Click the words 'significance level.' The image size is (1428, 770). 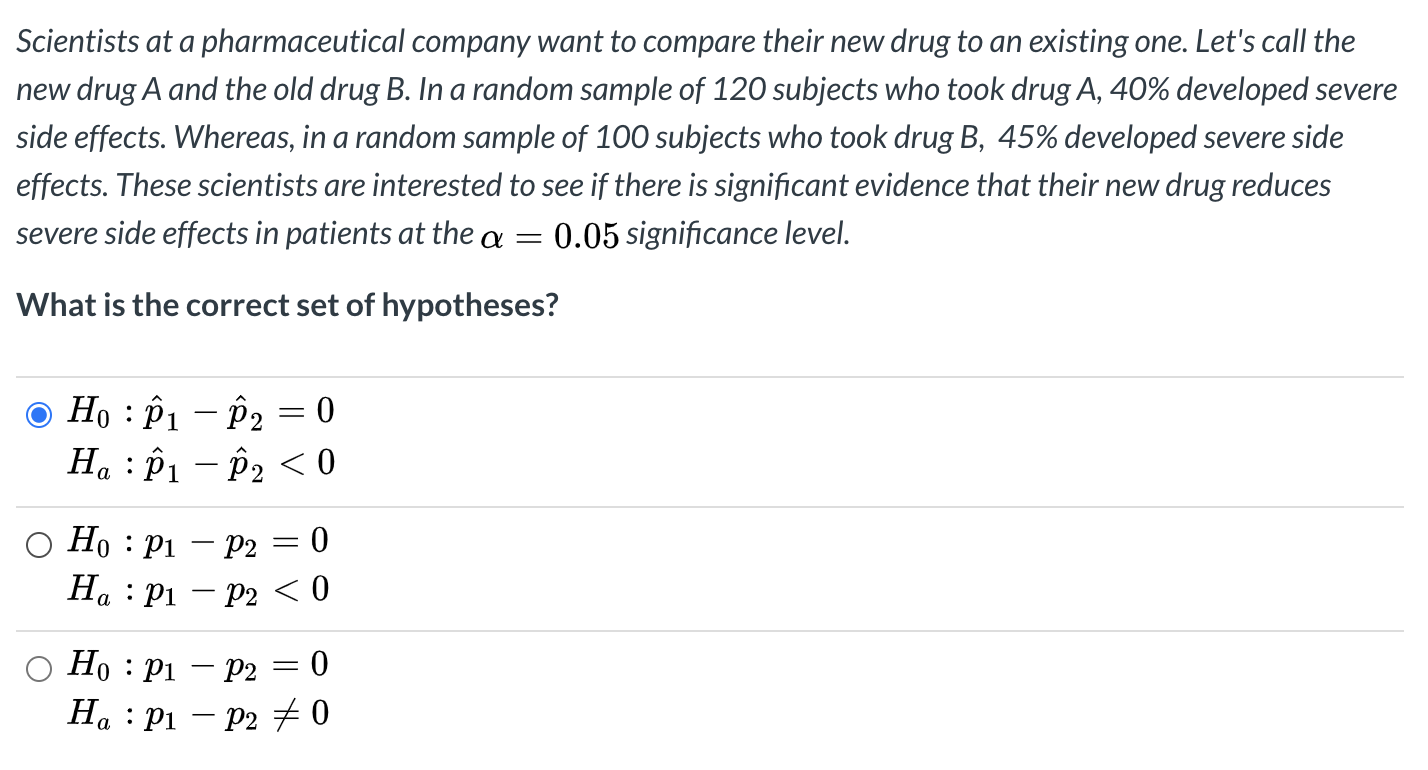(739, 234)
